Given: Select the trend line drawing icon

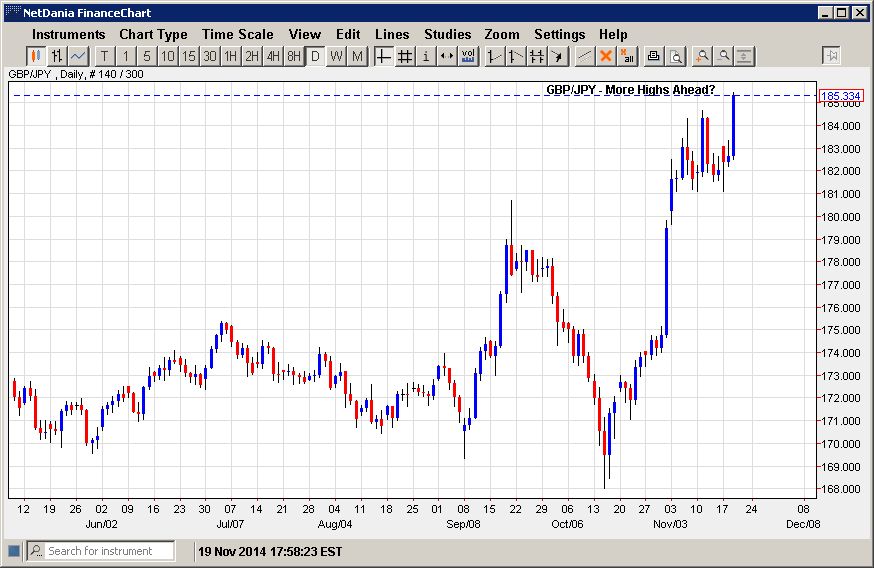Looking at the screenshot, I should (x=585, y=56).
